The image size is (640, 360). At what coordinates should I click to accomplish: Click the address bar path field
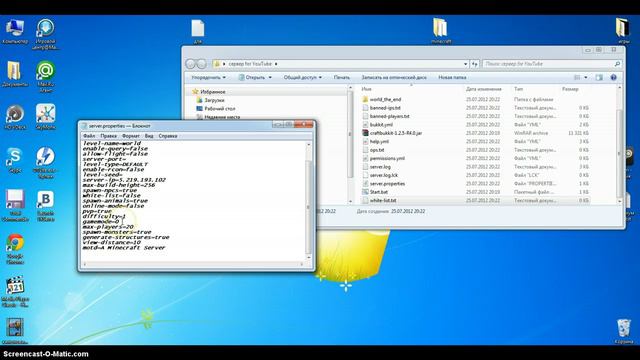click(339, 64)
